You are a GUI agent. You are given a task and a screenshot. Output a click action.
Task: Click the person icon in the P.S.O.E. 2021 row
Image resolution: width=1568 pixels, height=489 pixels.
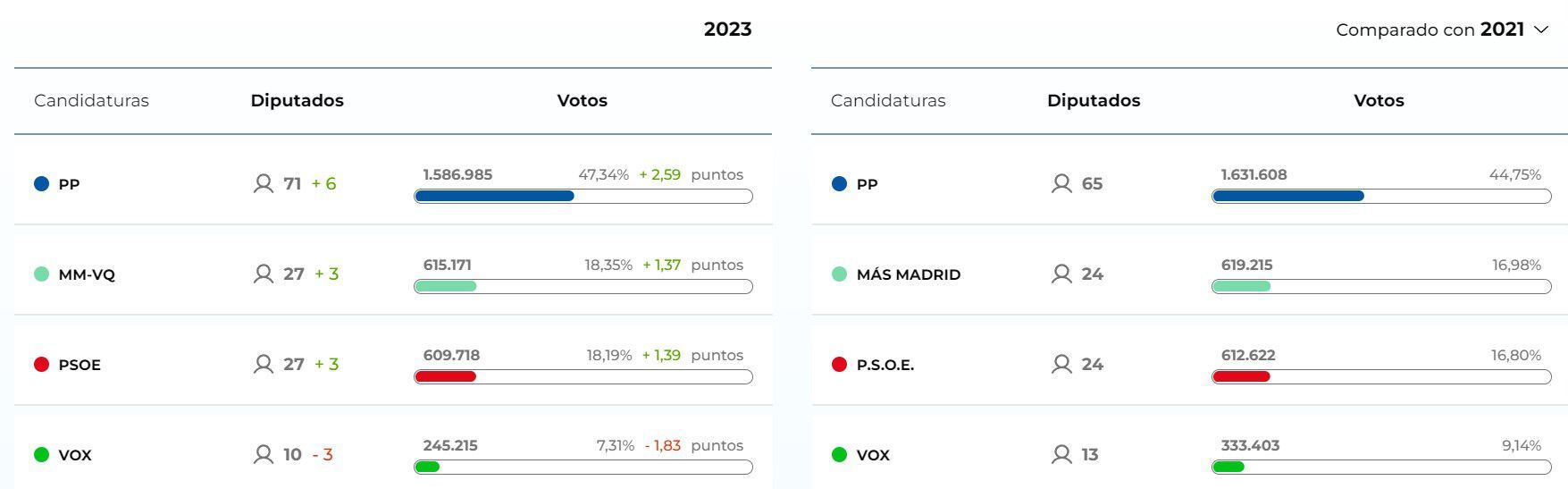[1061, 365]
